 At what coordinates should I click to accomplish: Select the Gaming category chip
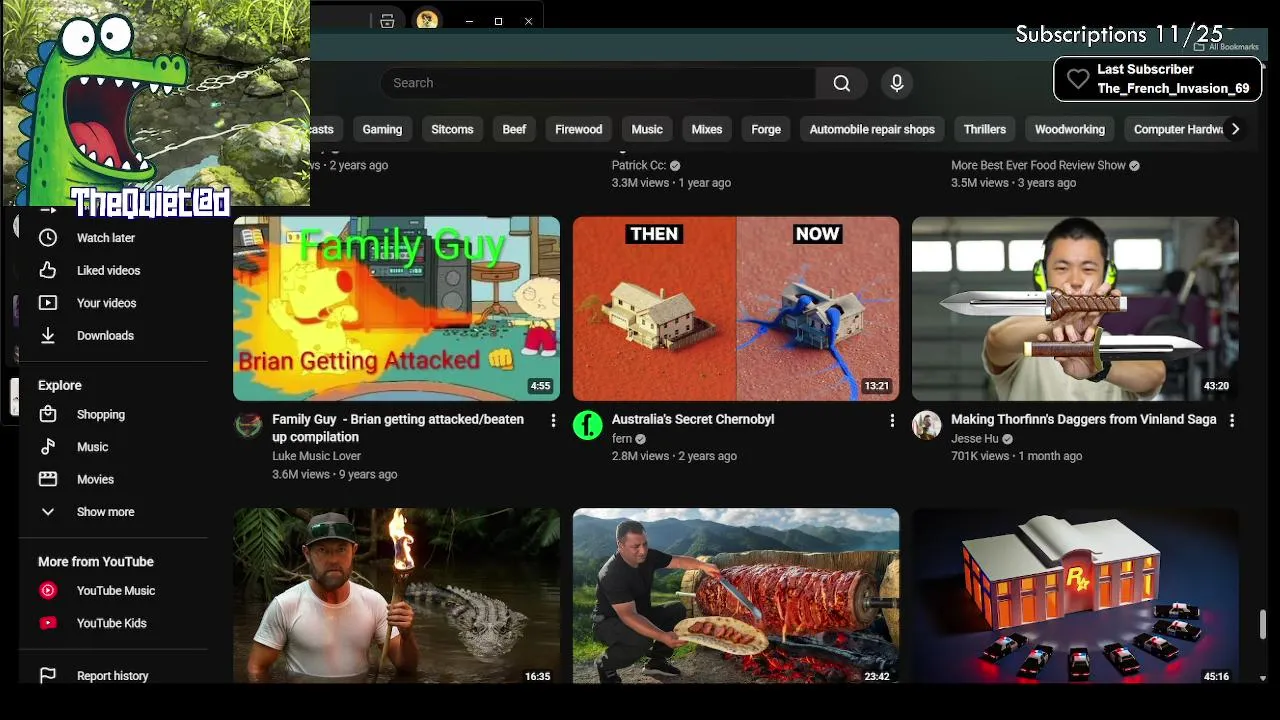click(382, 129)
